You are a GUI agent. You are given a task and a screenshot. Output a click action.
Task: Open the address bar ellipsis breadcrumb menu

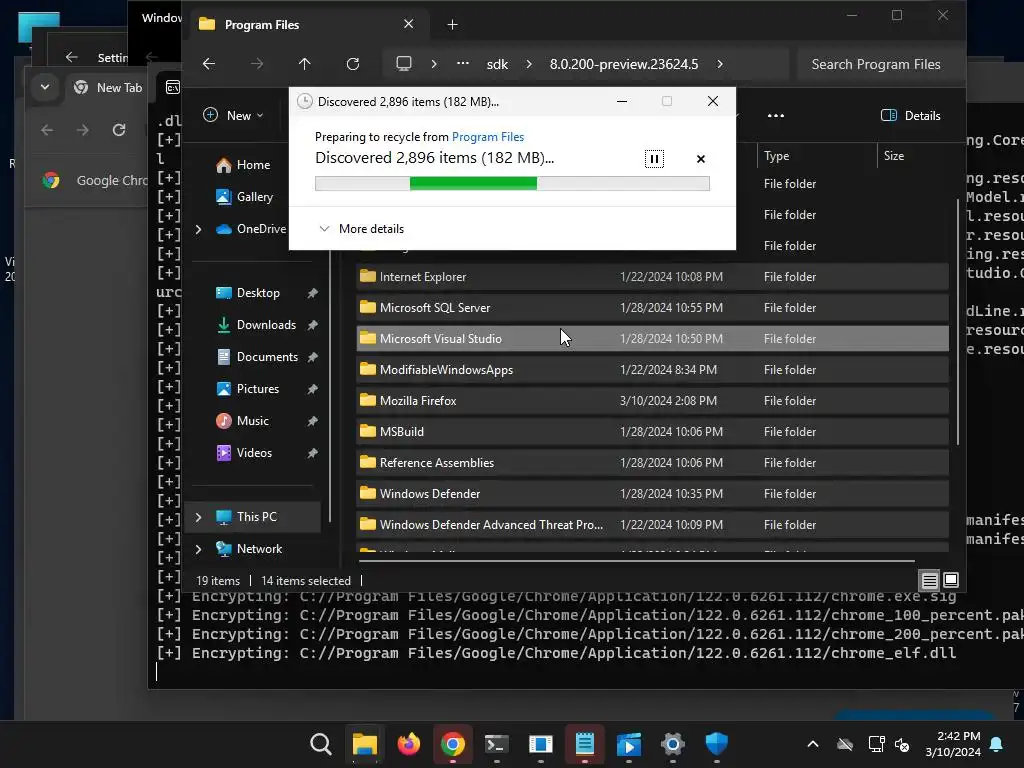point(462,64)
